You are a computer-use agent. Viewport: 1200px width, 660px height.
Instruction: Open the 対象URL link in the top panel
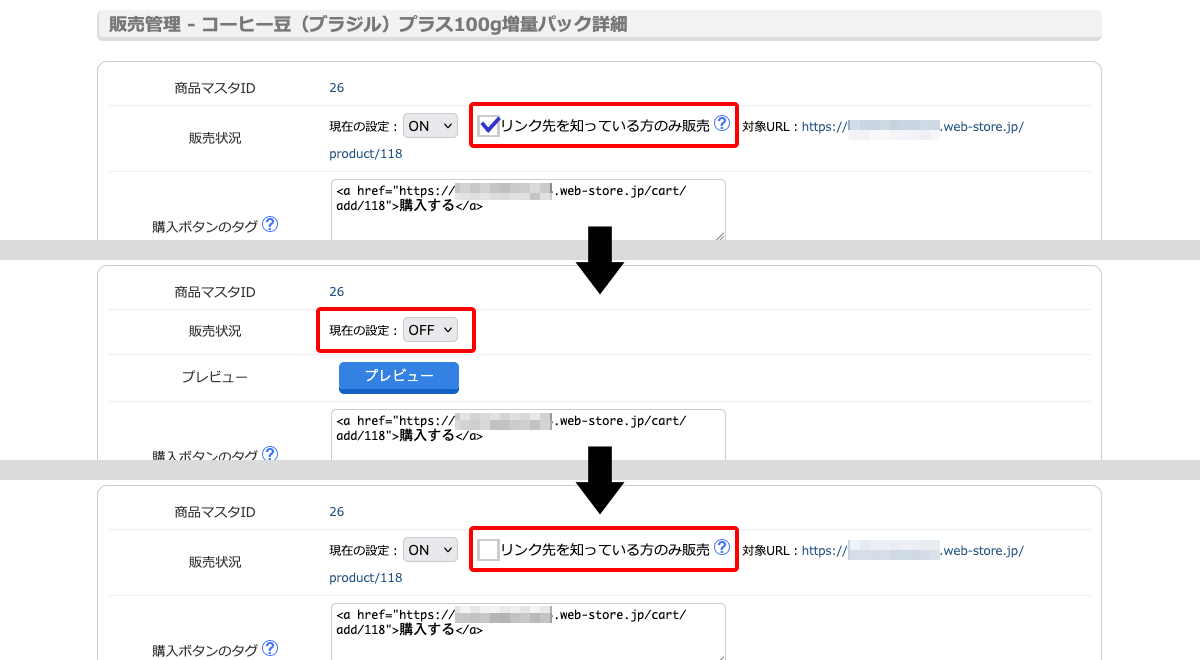pyautogui.click(x=912, y=127)
